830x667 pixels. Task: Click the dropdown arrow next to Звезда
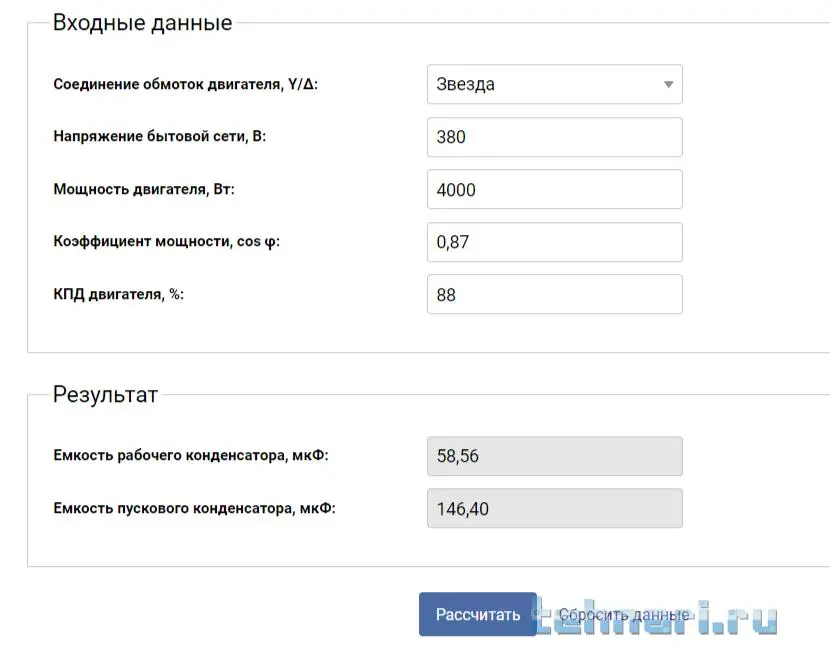[x=669, y=85]
